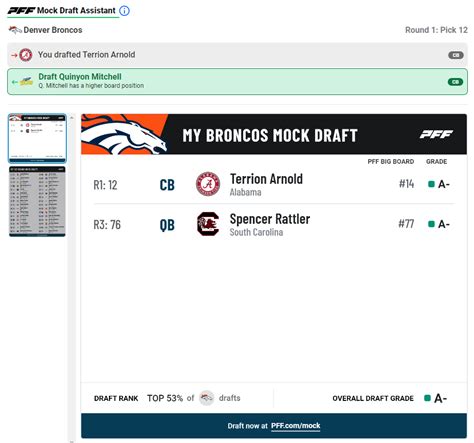Click the TOP 53% draft rank text

point(165,398)
